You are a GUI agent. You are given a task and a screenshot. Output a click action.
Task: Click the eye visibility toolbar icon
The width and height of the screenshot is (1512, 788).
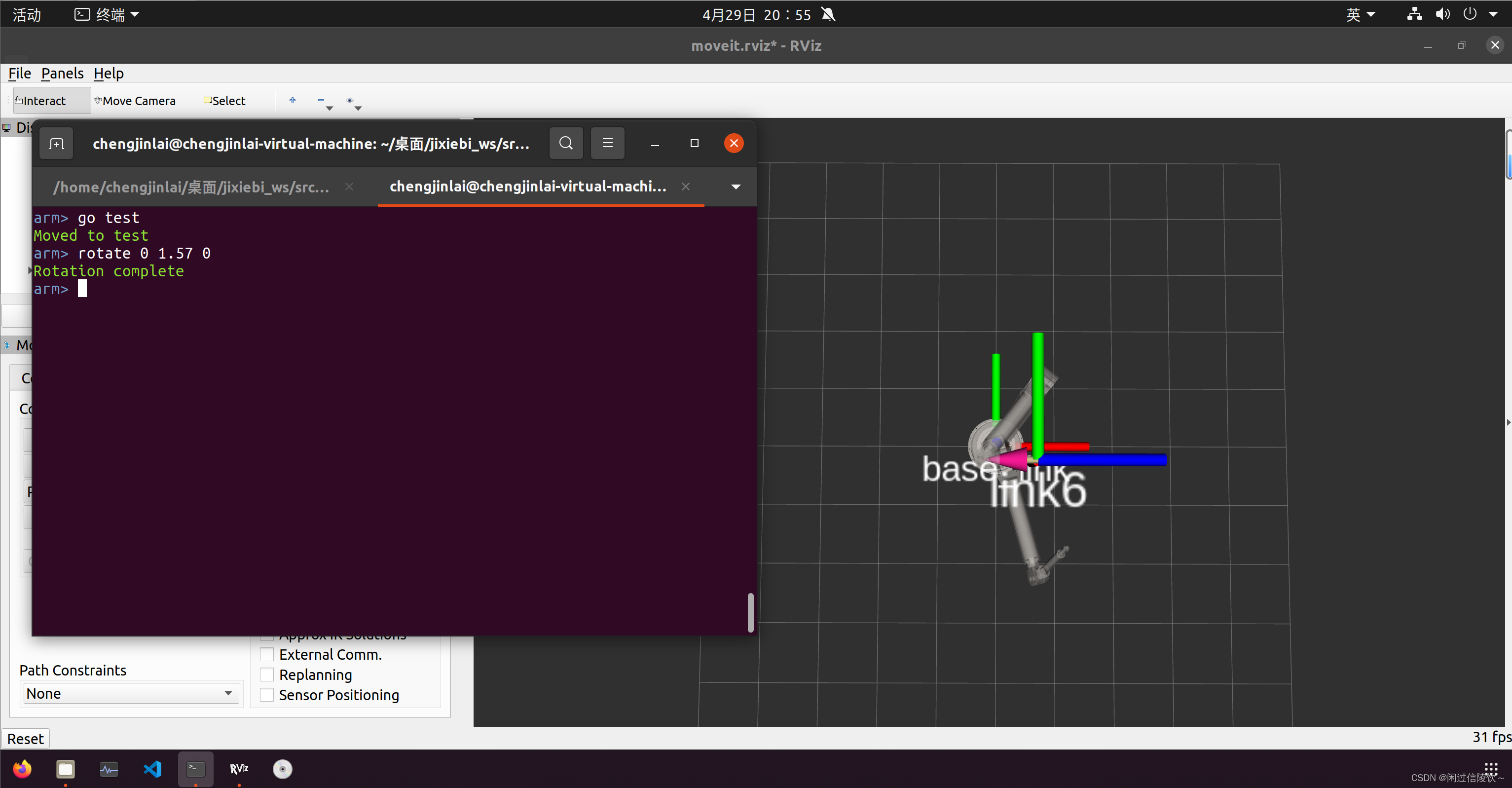coord(350,100)
